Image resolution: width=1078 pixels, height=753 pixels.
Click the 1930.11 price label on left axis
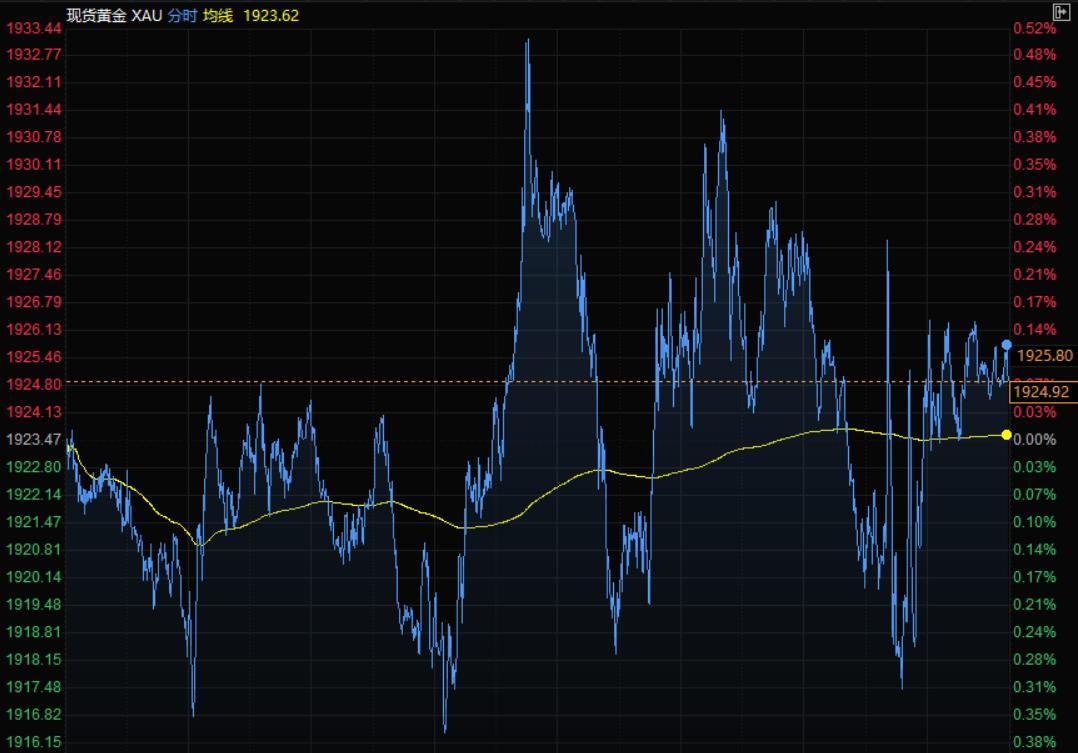pyautogui.click(x=34, y=164)
